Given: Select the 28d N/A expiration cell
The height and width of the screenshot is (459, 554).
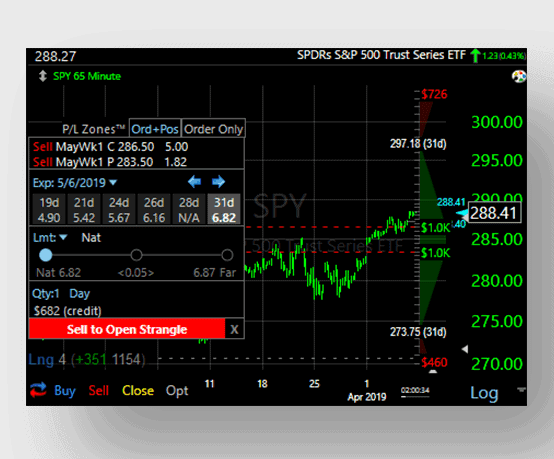Looking at the screenshot, I should 189,210.
